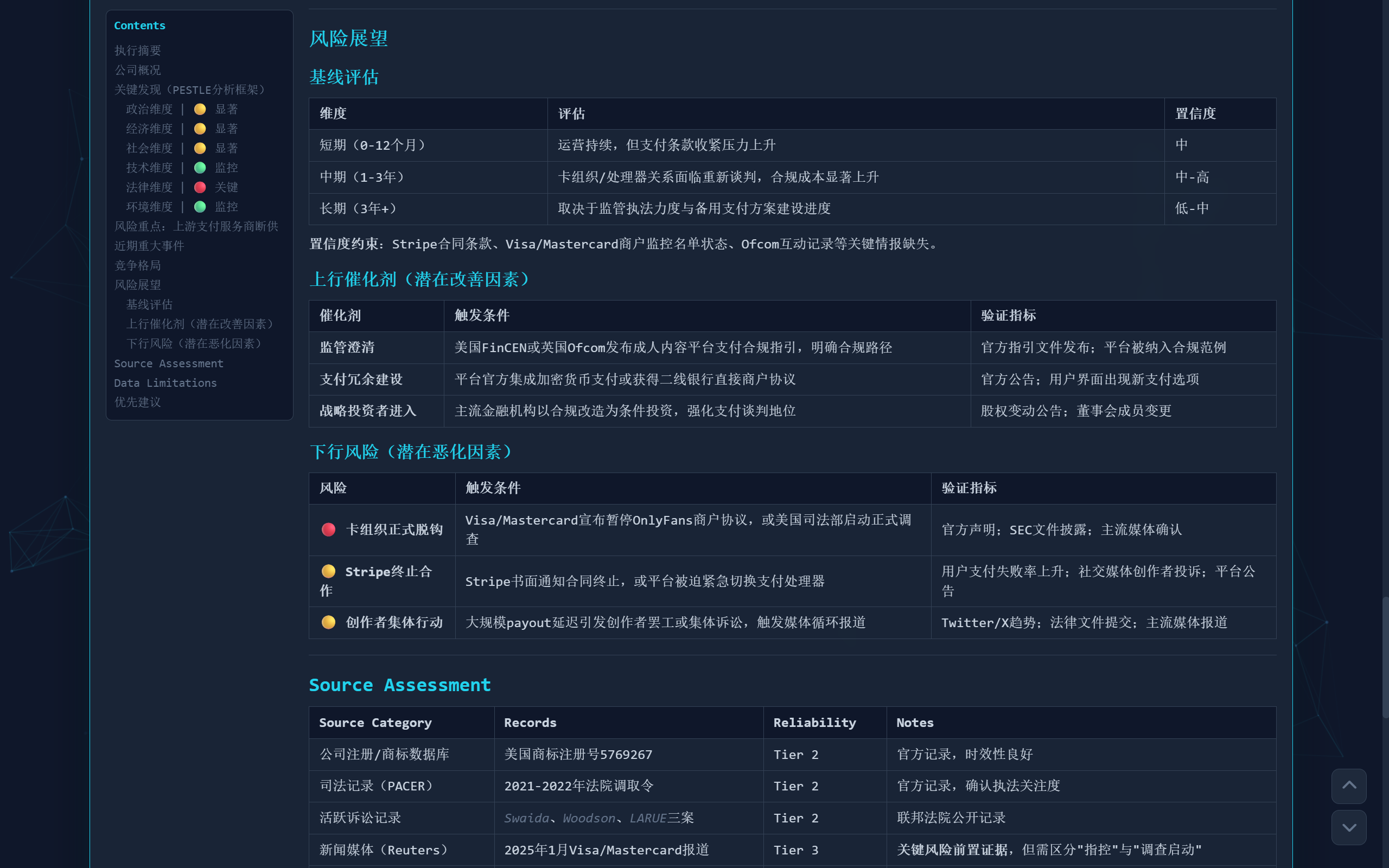Image resolution: width=1389 pixels, height=868 pixels.
Task: Click Source Category column header
Action: [402, 723]
